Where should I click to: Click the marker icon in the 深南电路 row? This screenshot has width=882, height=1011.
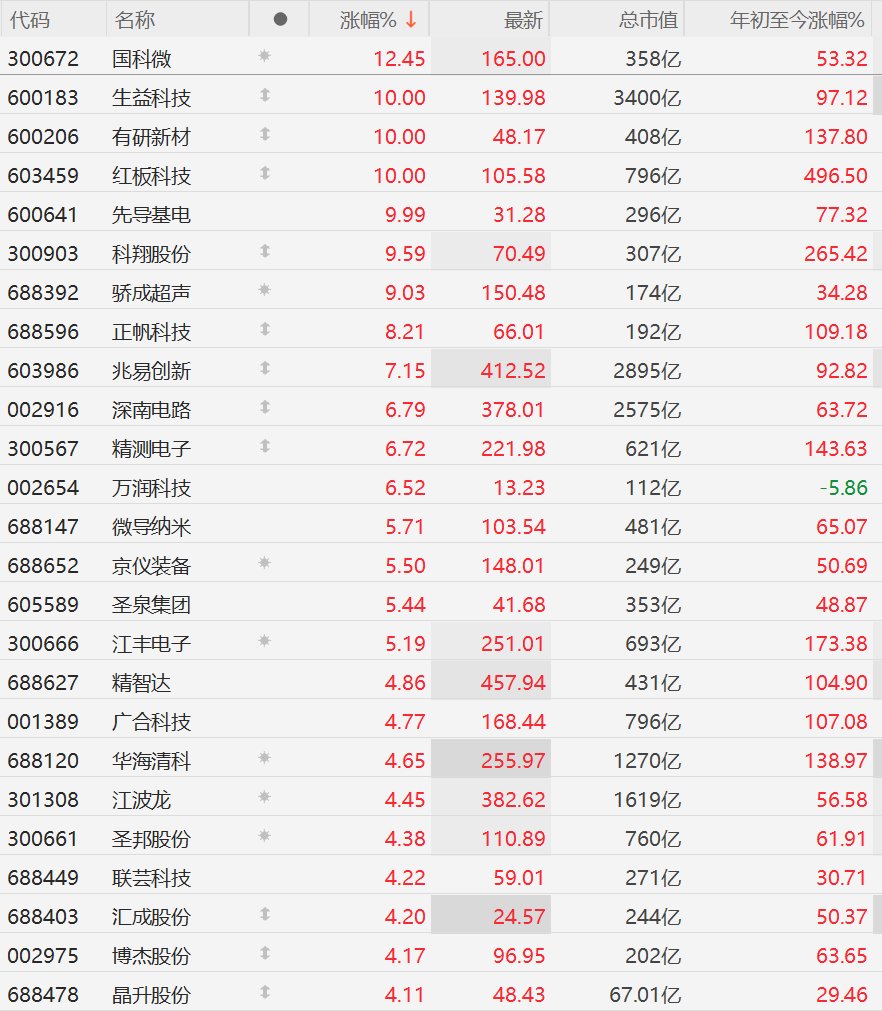point(264,407)
